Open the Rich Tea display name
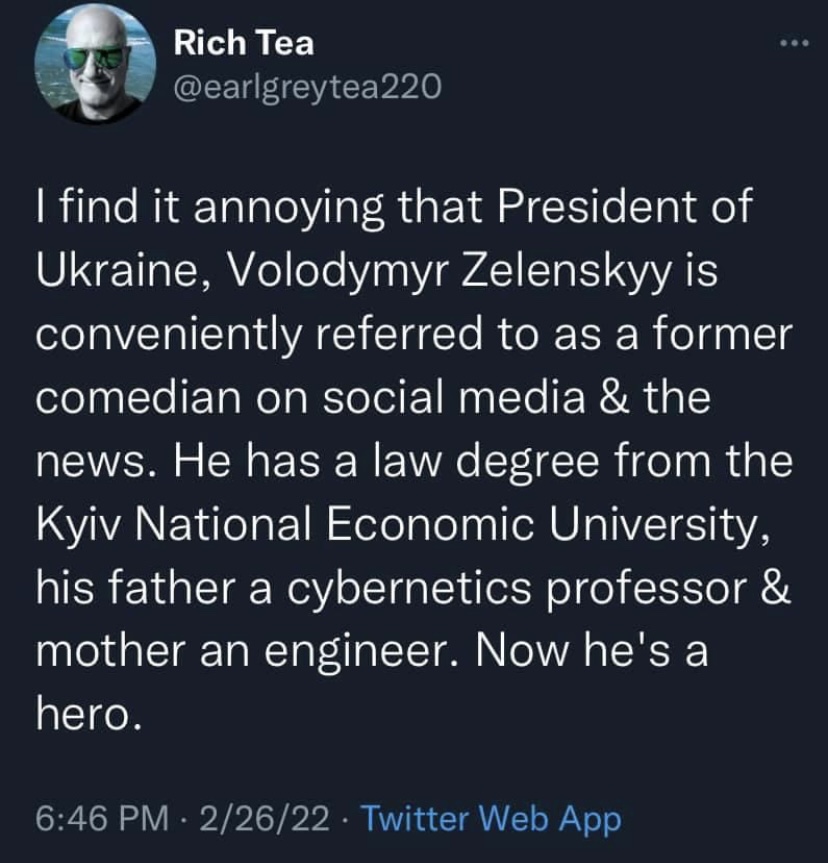Viewport: 828px width, 863px height. (x=243, y=43)
